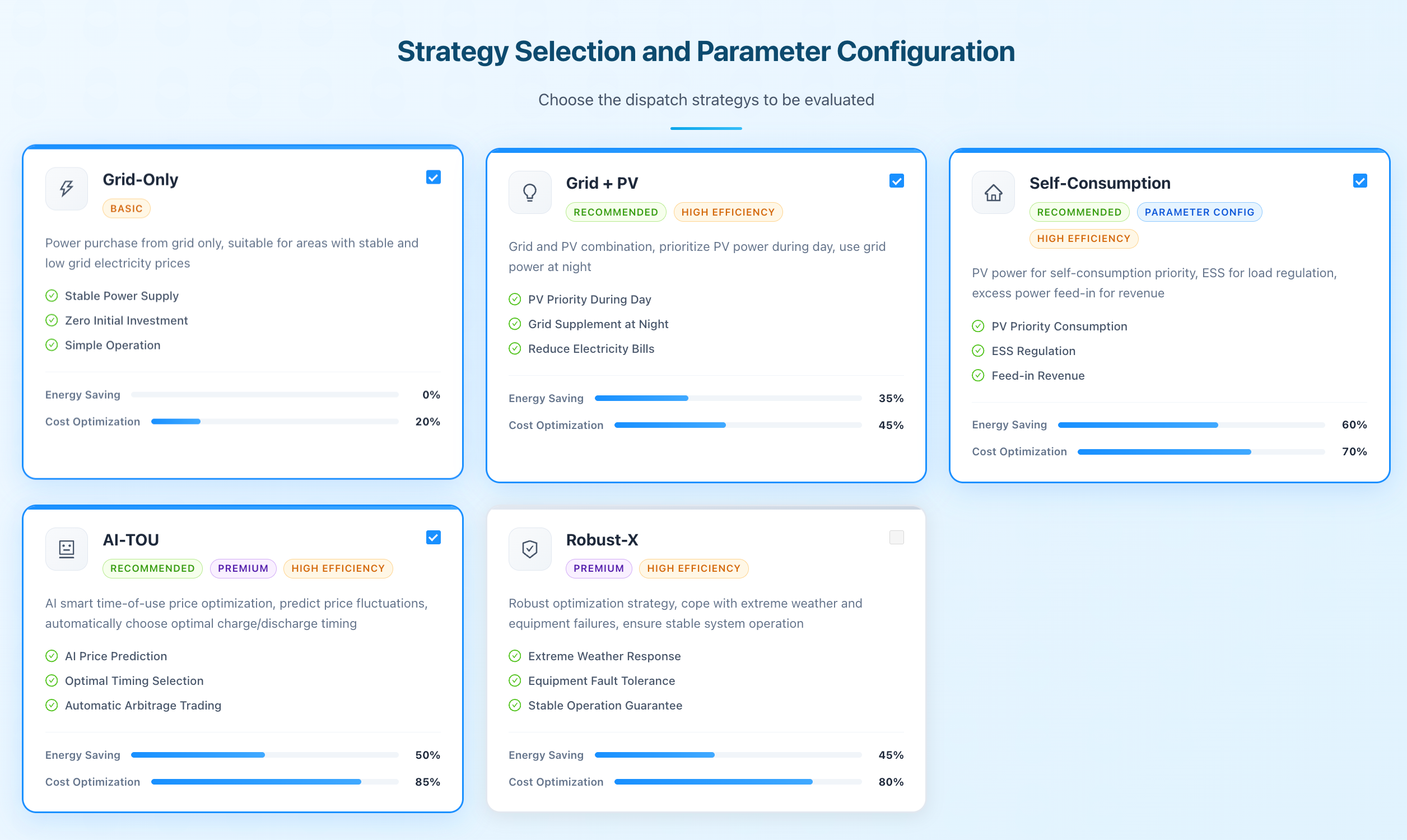Click the lightbulb Grid + PV icon
The image size is (1407, 840).
[x=530, y=193]
